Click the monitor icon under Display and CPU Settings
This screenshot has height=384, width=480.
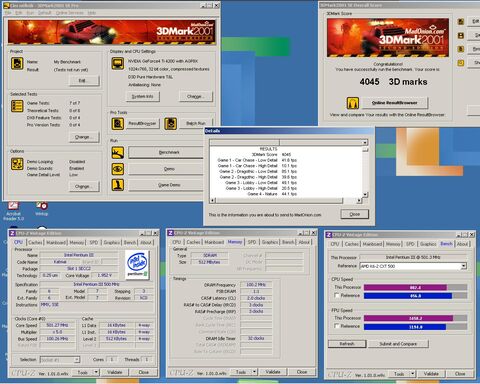[x=118, y=63]
